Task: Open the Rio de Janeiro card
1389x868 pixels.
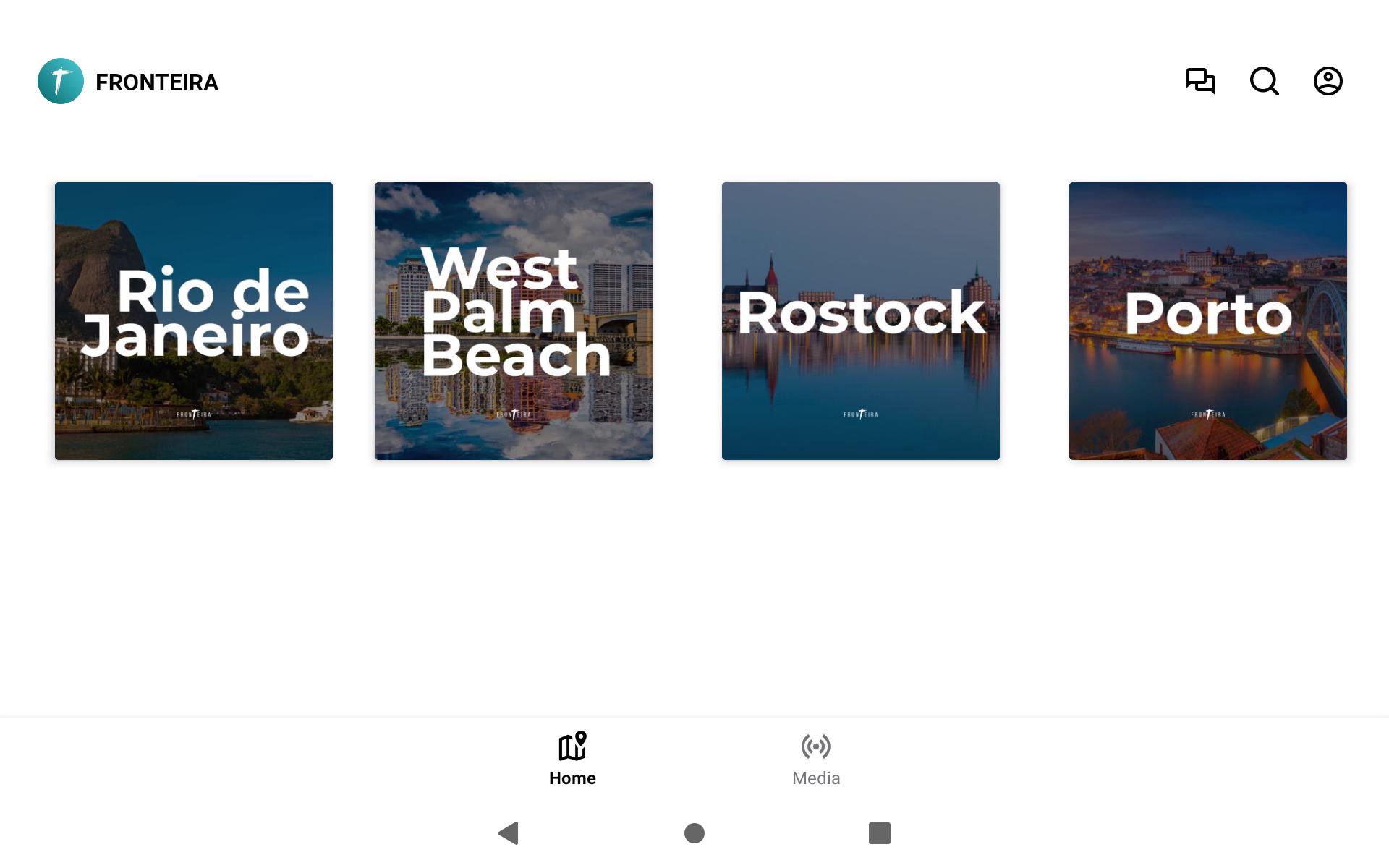Action: [194, 321]
